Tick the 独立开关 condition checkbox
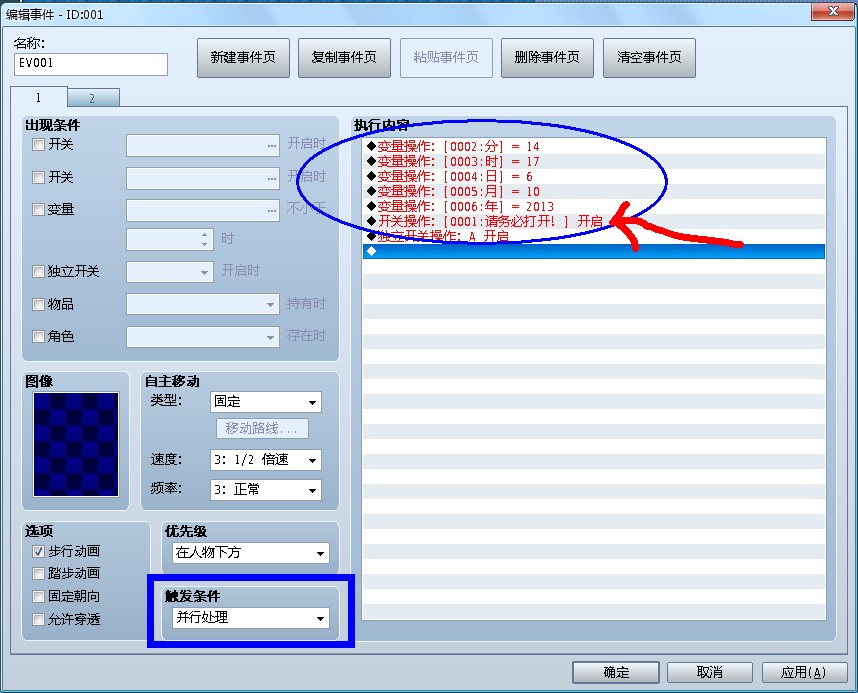Screen dimensions: 858x693 38,272
